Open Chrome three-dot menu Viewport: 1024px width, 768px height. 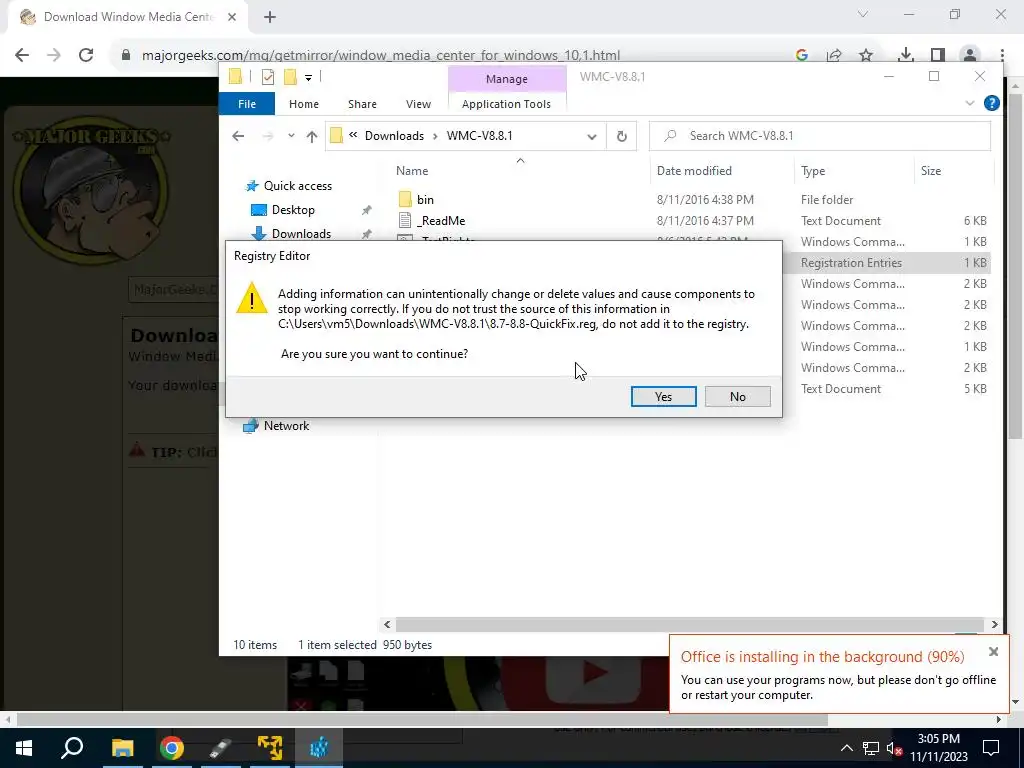(x=1002, y=55)
